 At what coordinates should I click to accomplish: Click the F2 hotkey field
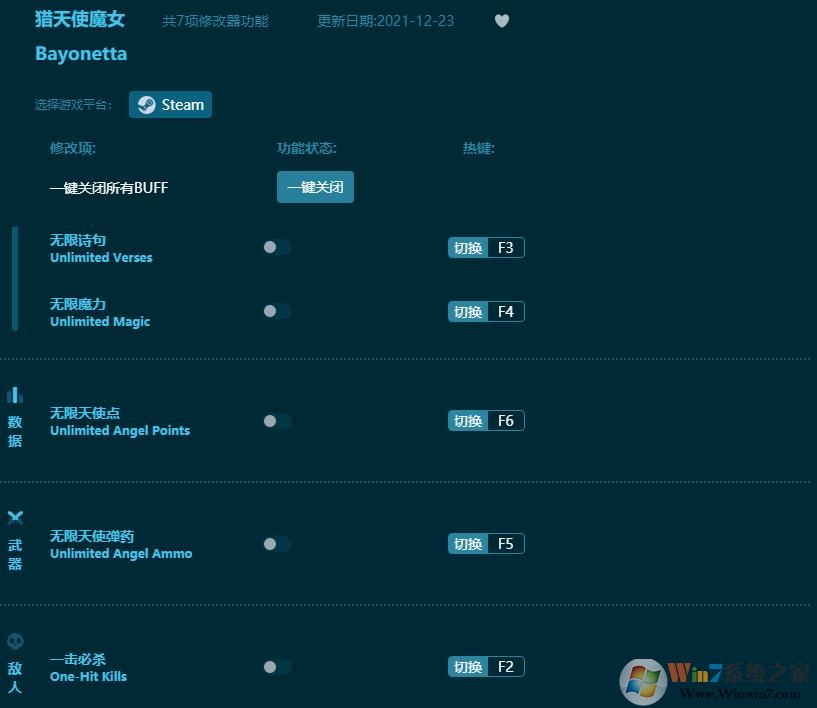[506, 667]
